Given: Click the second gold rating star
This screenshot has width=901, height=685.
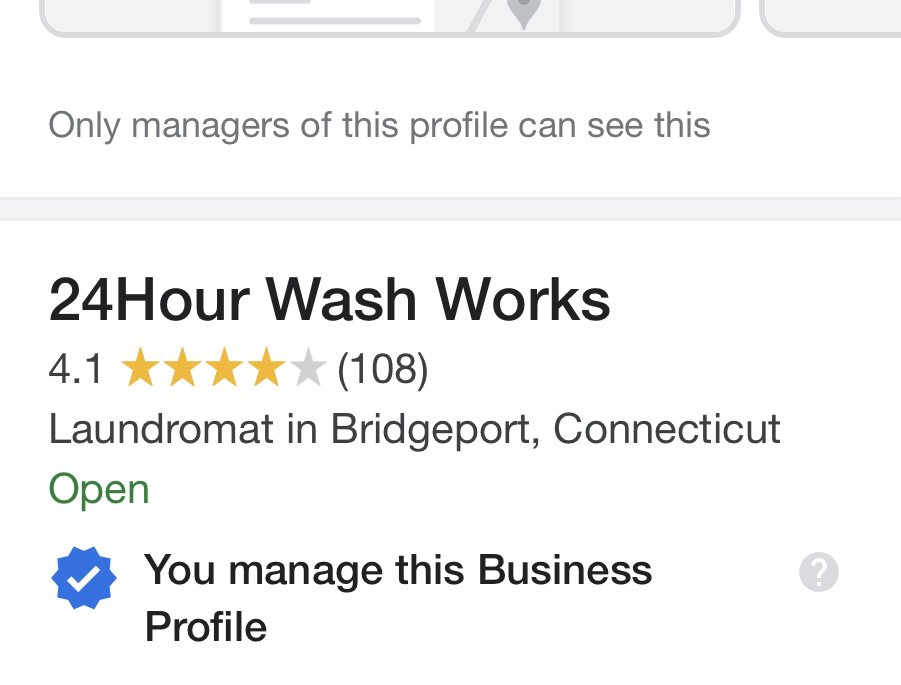Looking at the screenshot, I should tap(183, 367).
